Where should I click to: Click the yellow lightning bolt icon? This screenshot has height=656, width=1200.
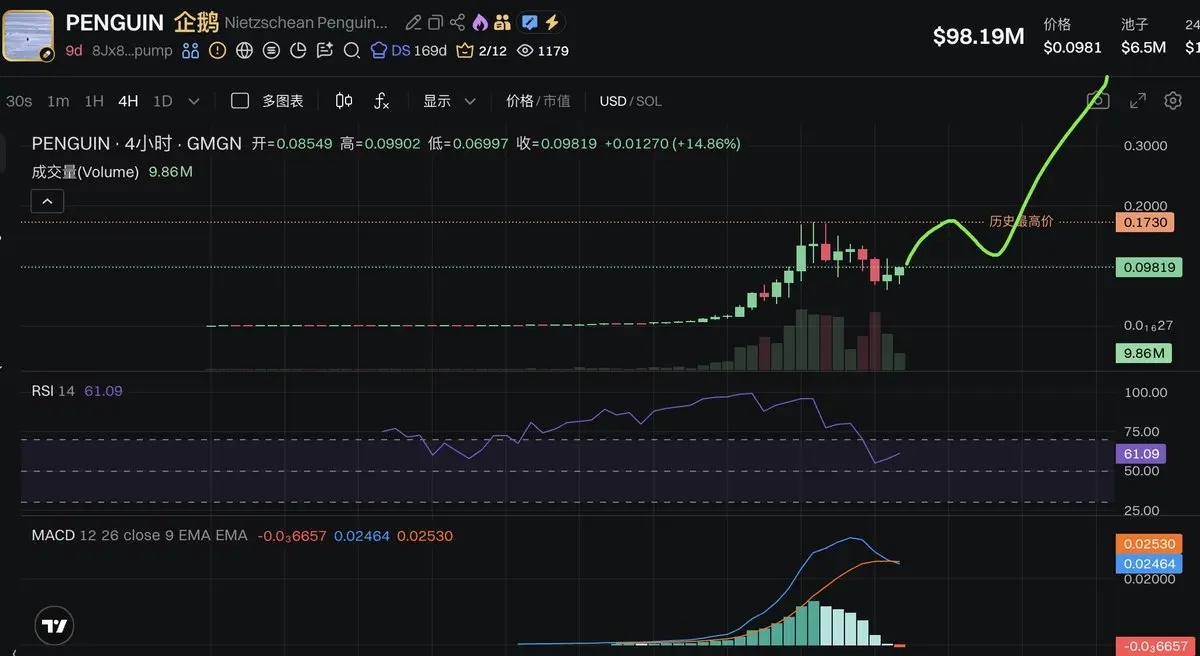pos(551,22)
